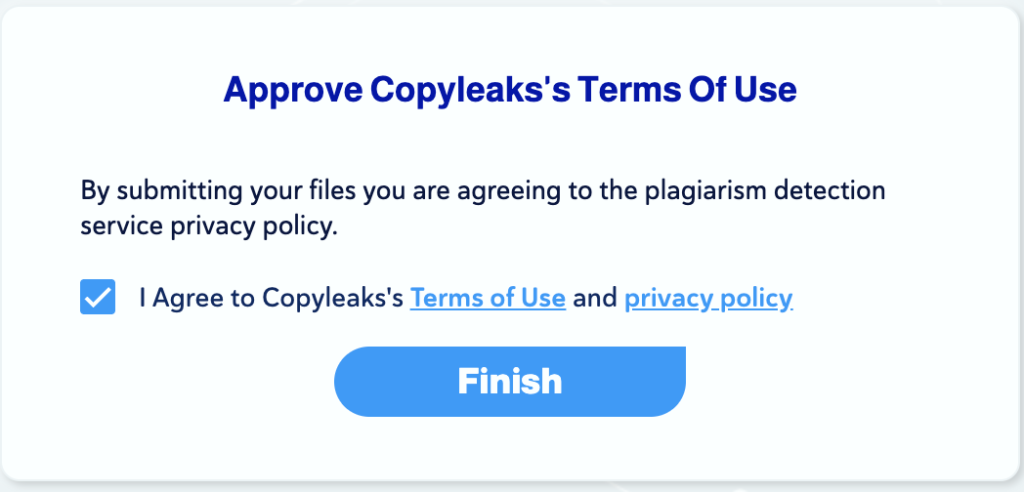Confirm the dialog with the Finish button
This screenshot has width=1024, height=492.
click(510, 381)
